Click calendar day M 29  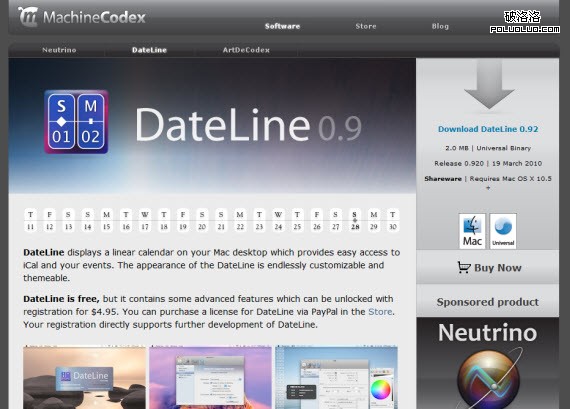(x=374, y=220)
